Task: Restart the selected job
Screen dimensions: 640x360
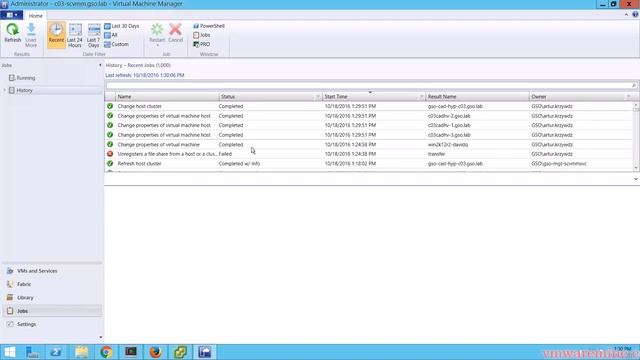Action: [x=157, y=34]
